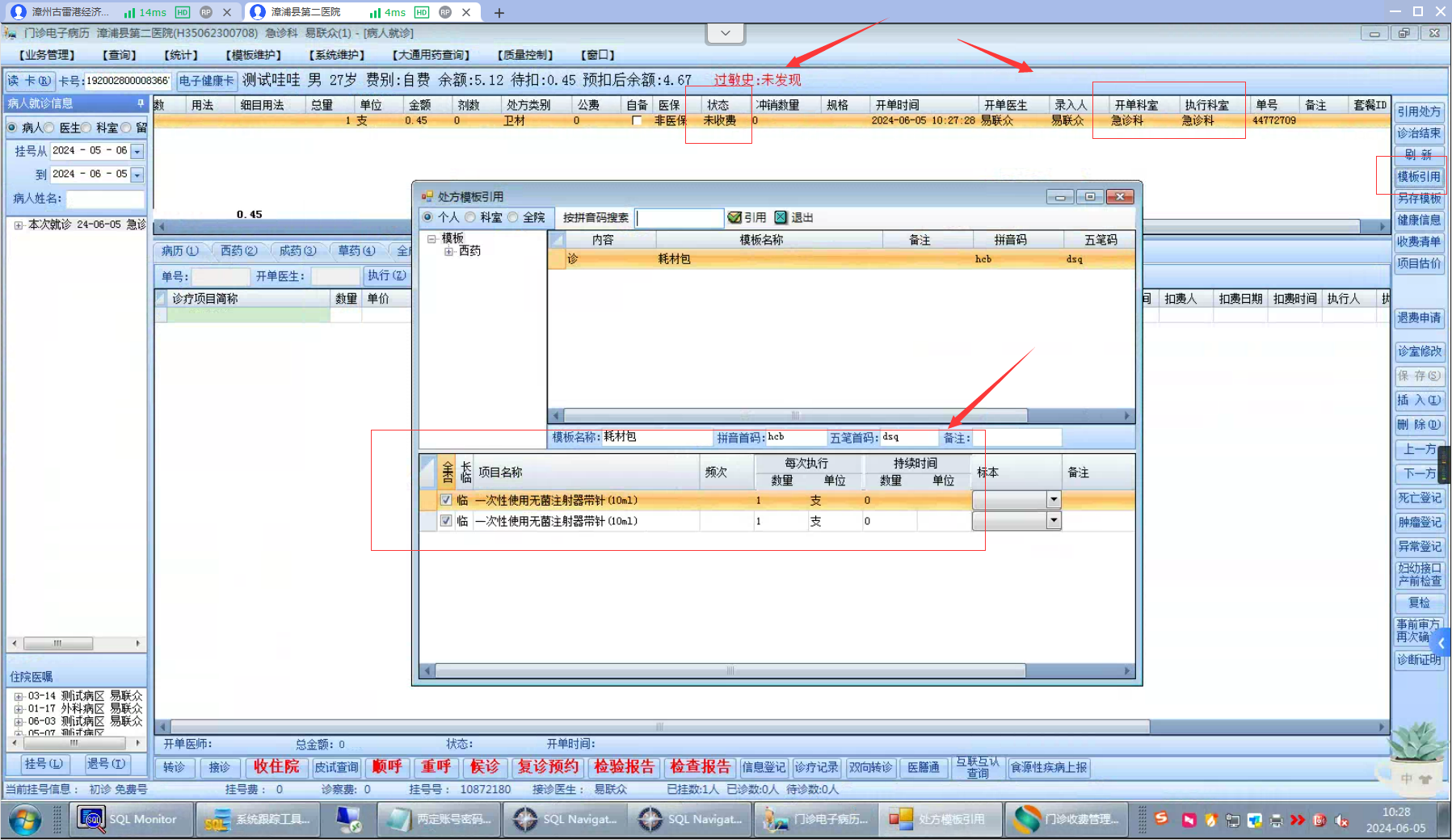Image resolution: width=1452 pixels, height=840 pixels.
Task: Click the user avatar icon on the 漳州古雷港经济 tab
Action: (x=19, y=12)
